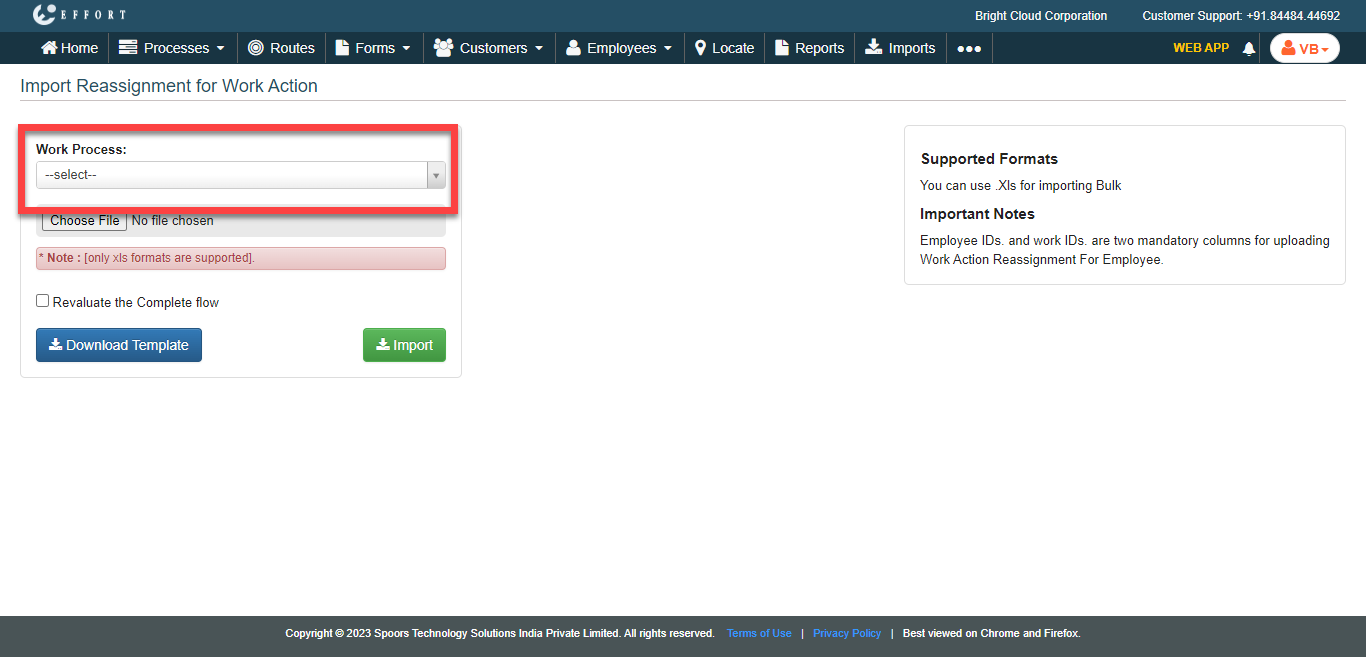Open the Routes target icon menu
The image size is (1366, 657).
click(x=281, y=48)
